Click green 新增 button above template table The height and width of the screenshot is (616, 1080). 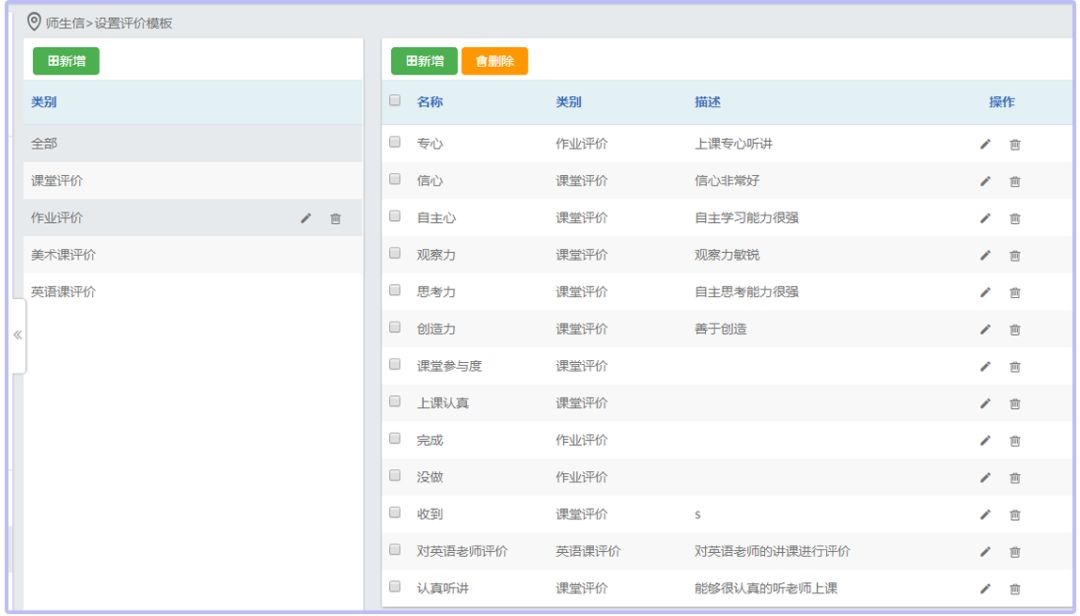[424, 61]
